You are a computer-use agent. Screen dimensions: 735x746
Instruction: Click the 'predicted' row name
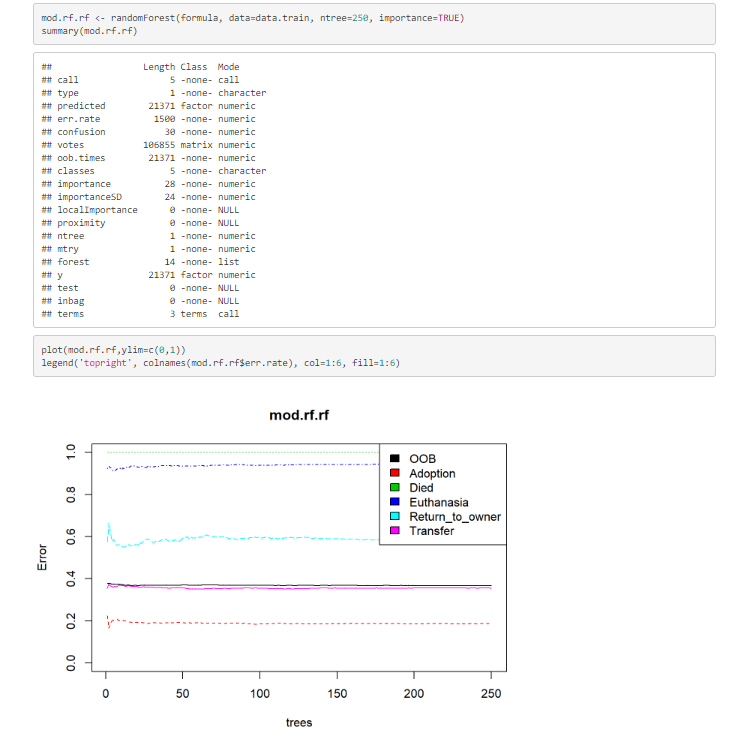point(81,106)
